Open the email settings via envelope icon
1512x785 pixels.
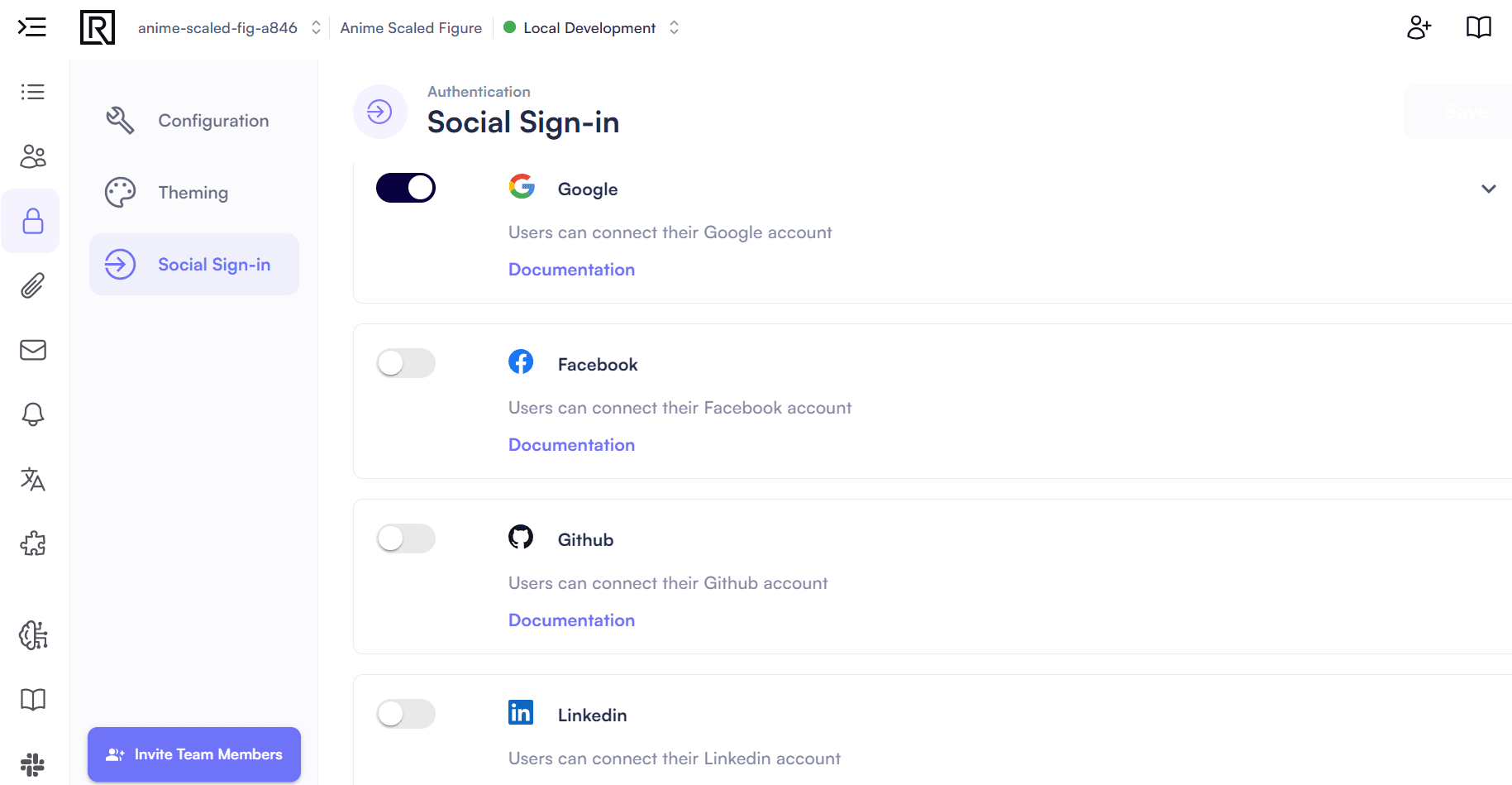tap(32, 350)
